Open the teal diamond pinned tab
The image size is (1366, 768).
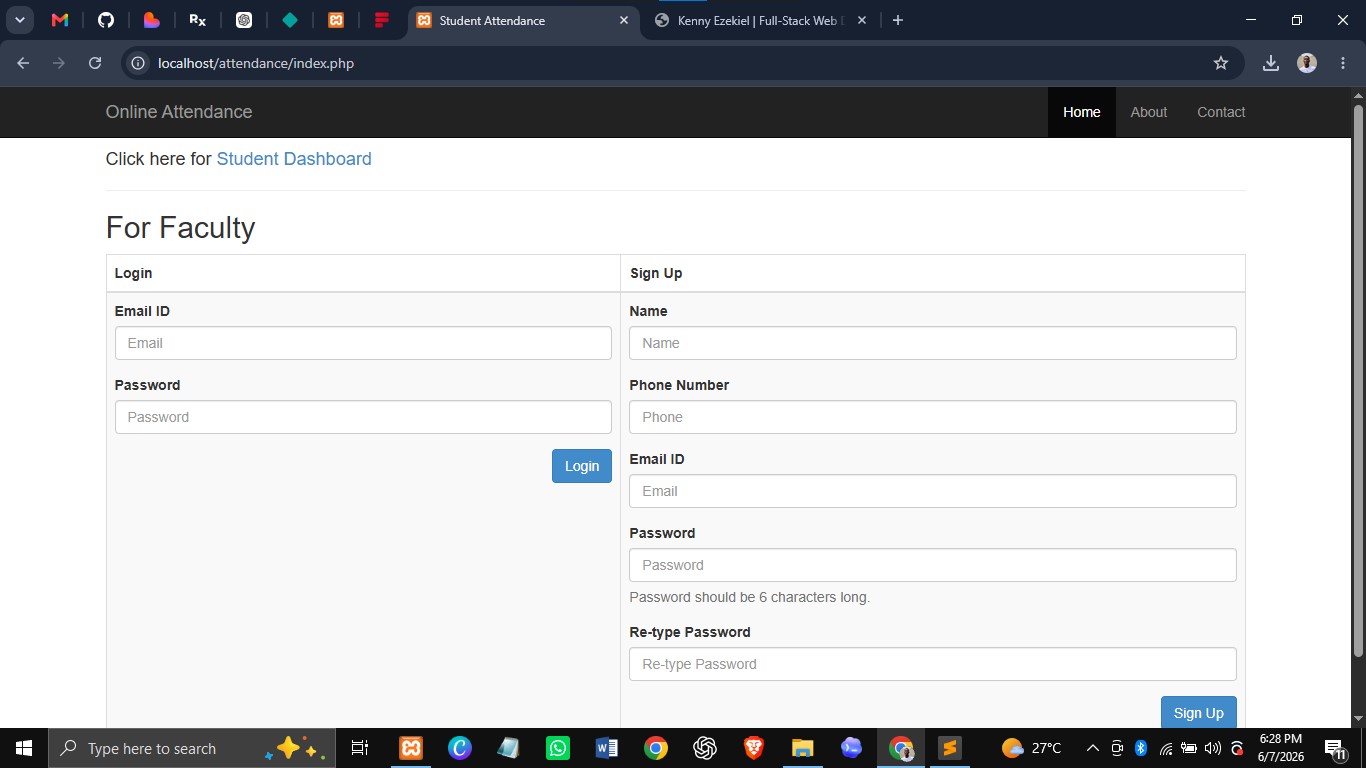[290, 20]
